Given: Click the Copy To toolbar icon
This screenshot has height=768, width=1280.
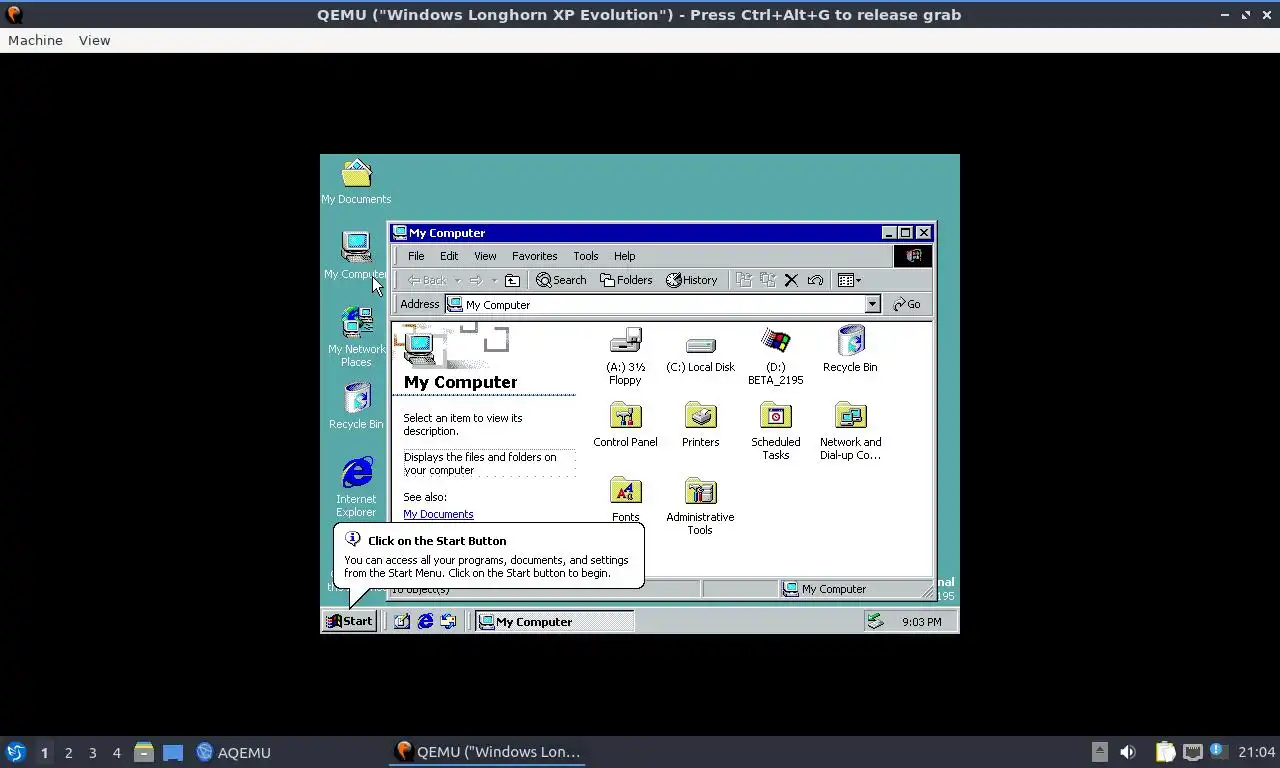Looking at the screenshot, I should [x=767, y=280].
